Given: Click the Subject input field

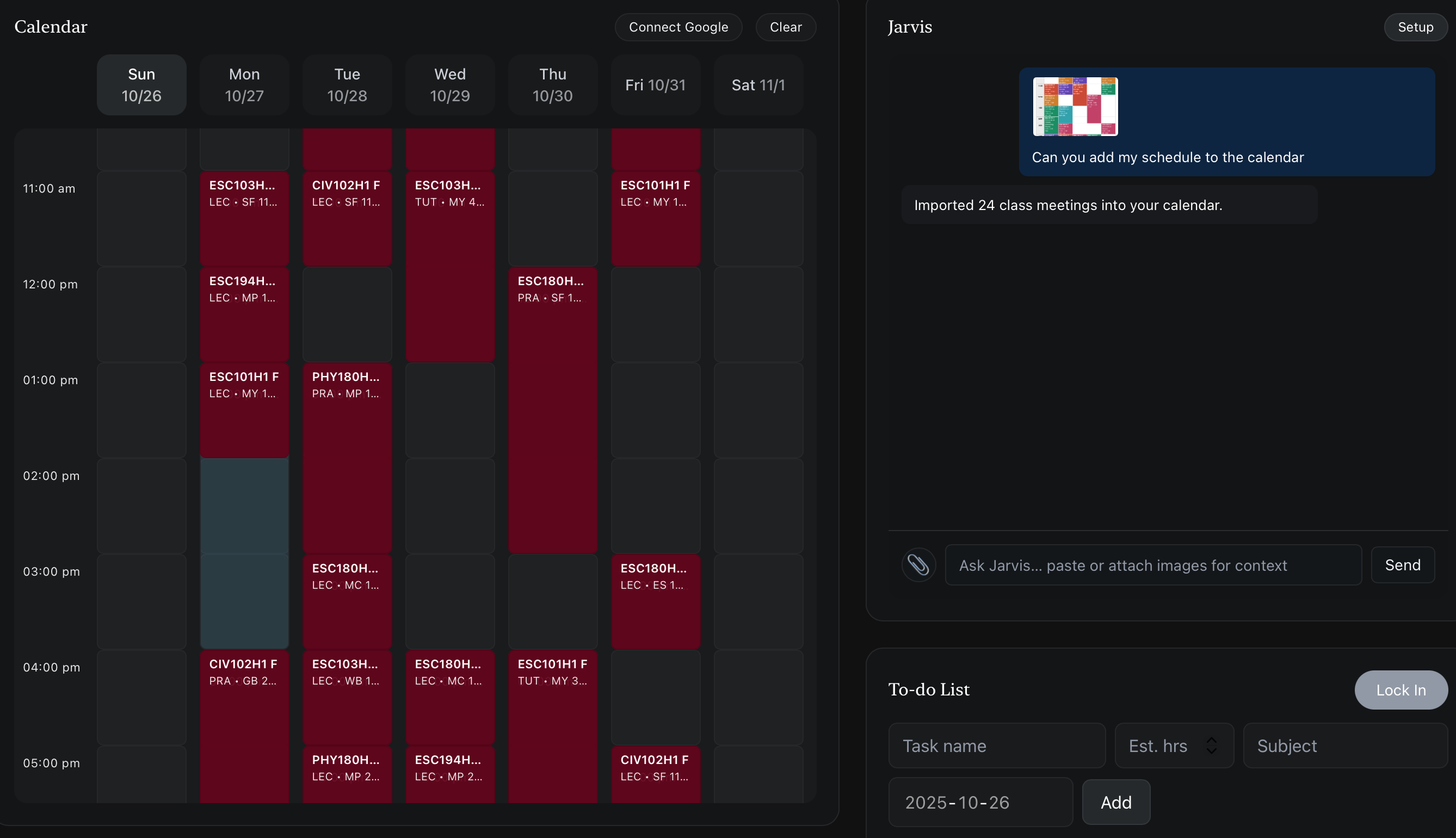Looking at the screenshot, I should click(1344, 745).
